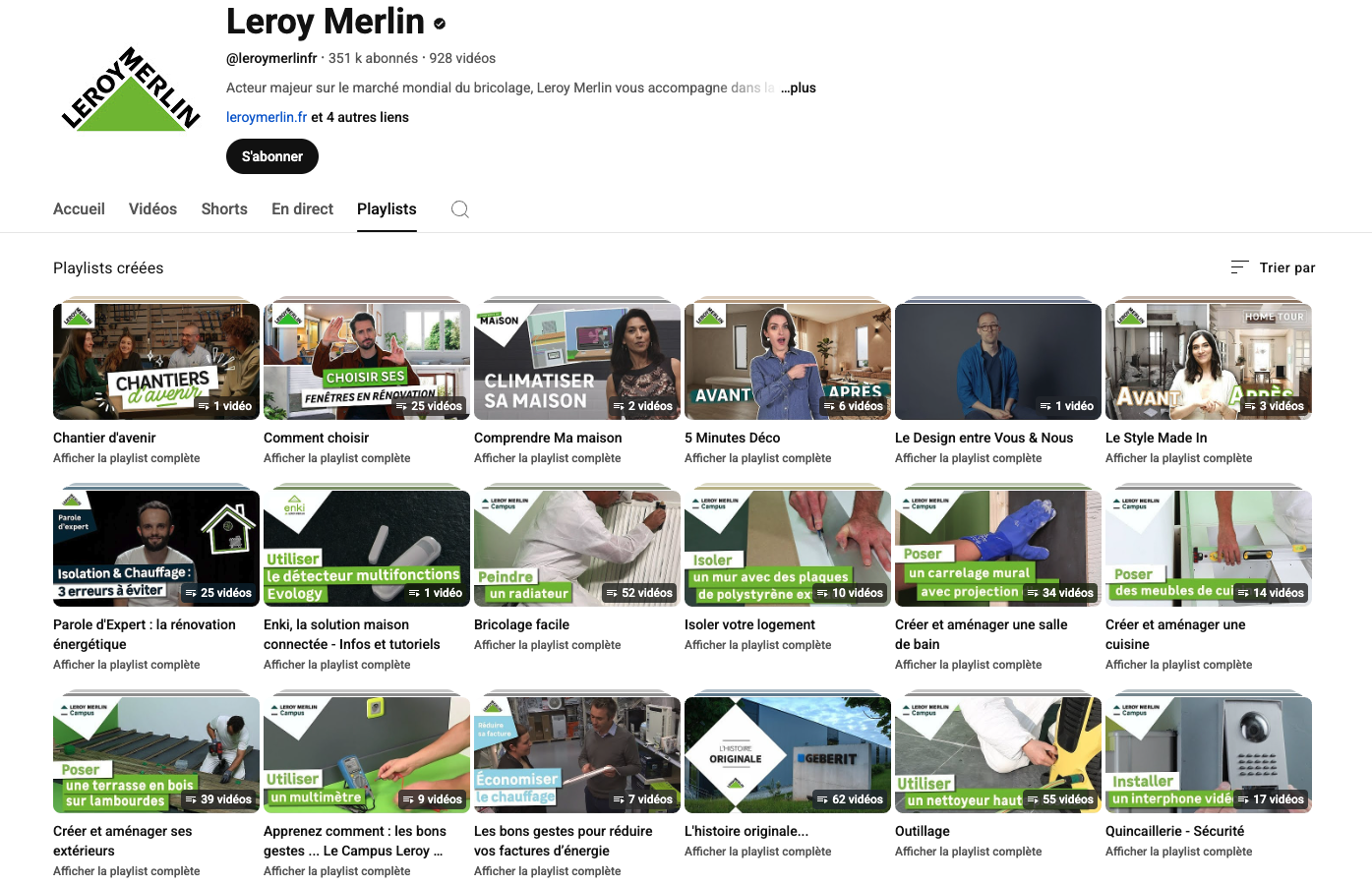View the full playlist under Outillage

click(x=968, y=852)
